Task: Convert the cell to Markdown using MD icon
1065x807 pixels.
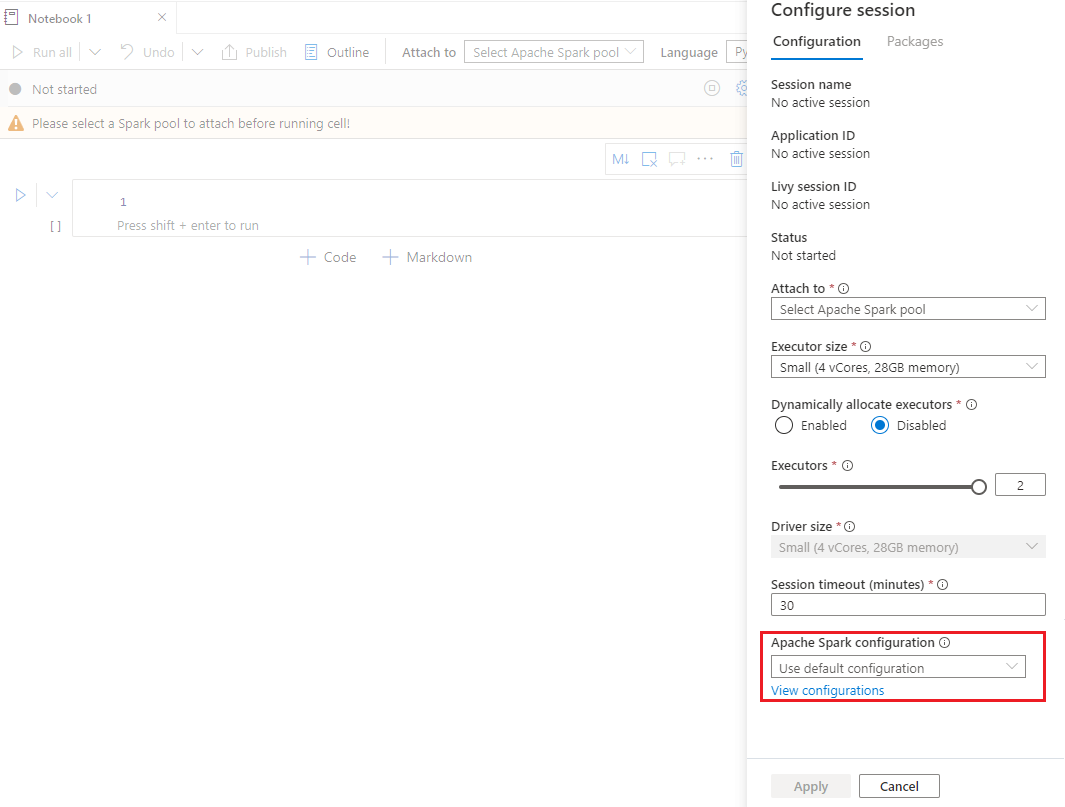Action: [621, 158]
